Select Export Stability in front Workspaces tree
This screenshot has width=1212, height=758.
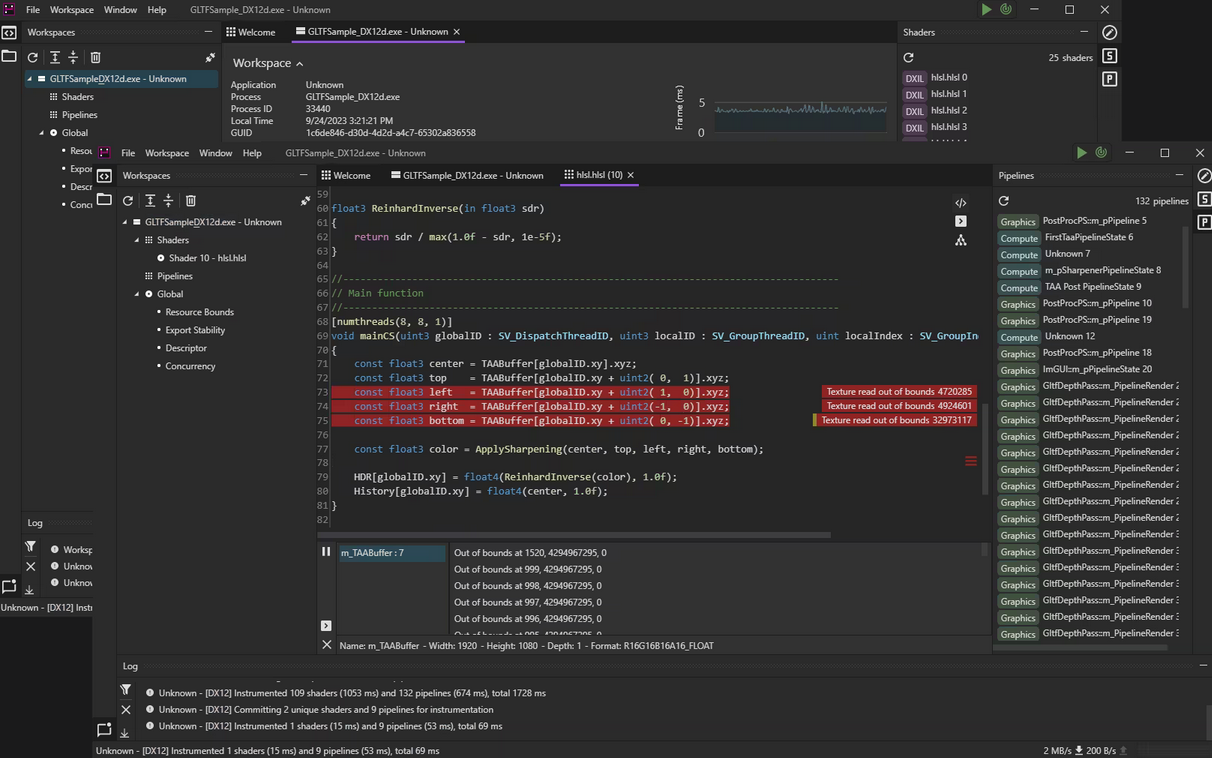[x=195, y=330]
